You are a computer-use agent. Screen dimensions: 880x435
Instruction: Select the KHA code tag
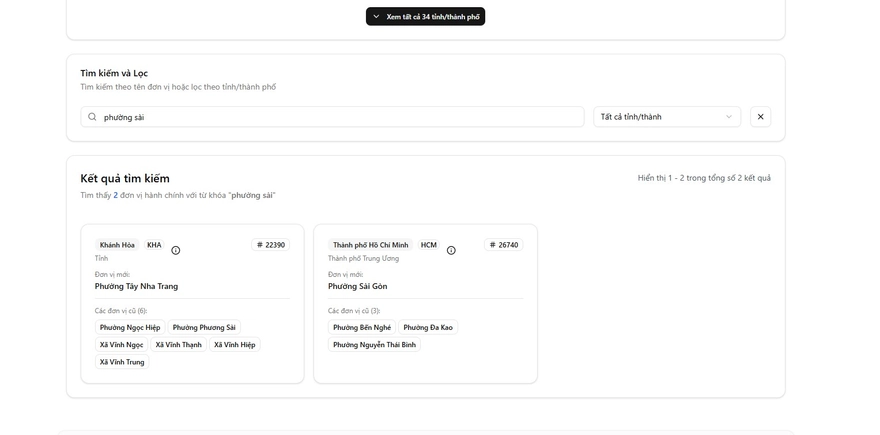point(154,245)
